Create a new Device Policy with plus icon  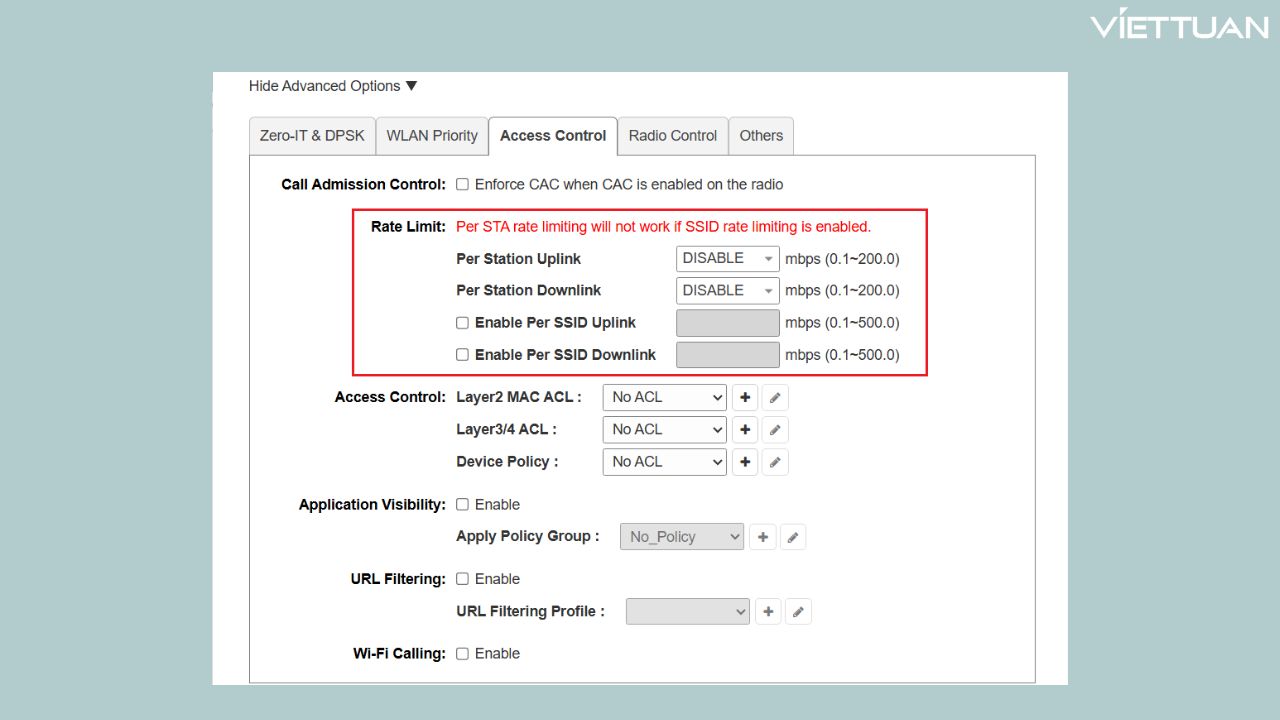(x=745, y=462)
